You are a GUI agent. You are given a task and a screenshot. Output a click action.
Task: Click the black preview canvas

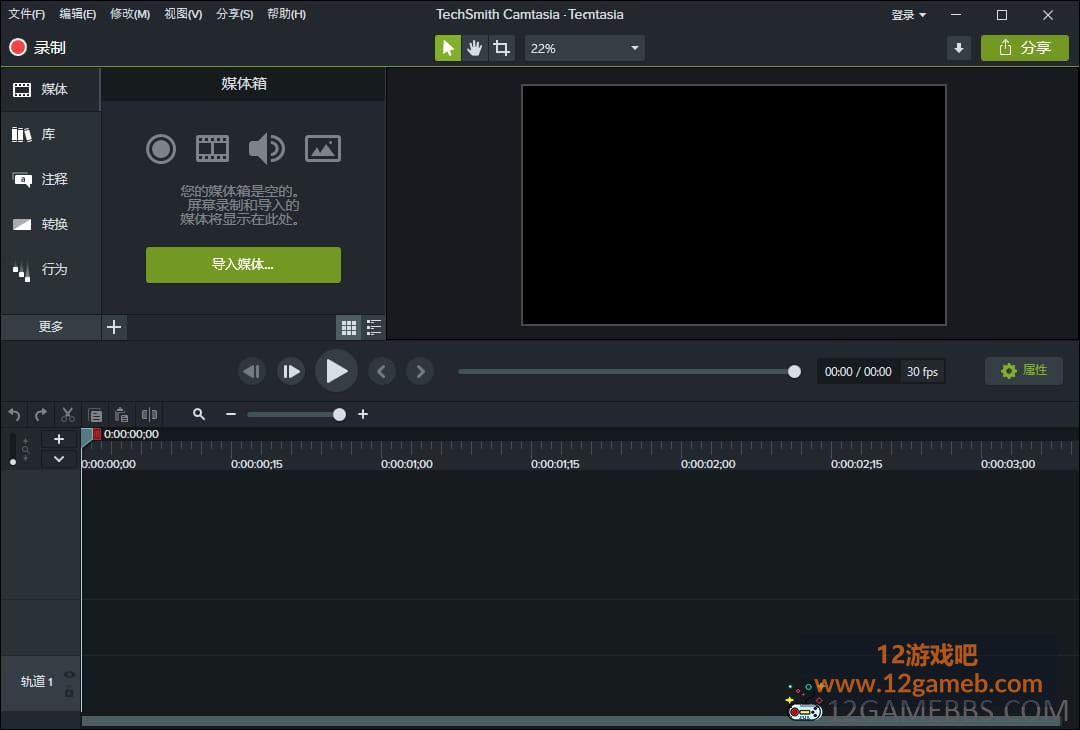[x=734, y=205]
